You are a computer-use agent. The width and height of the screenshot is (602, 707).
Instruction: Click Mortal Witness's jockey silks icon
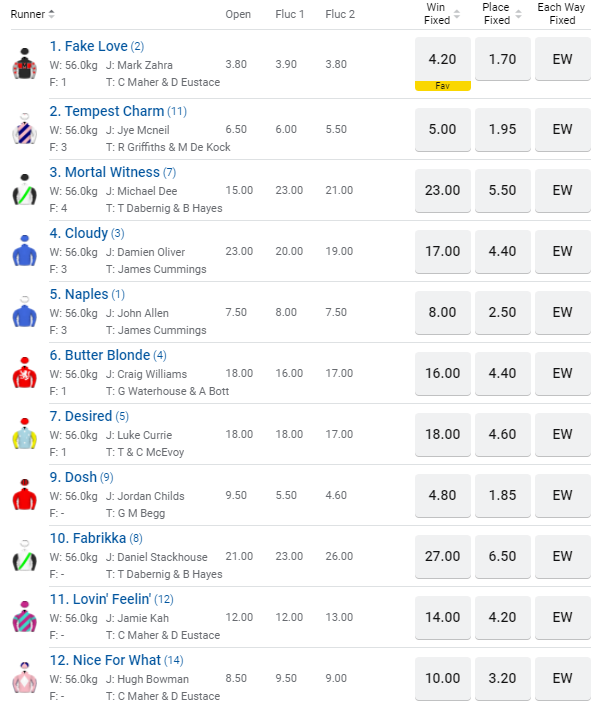(x=24, y=190)
